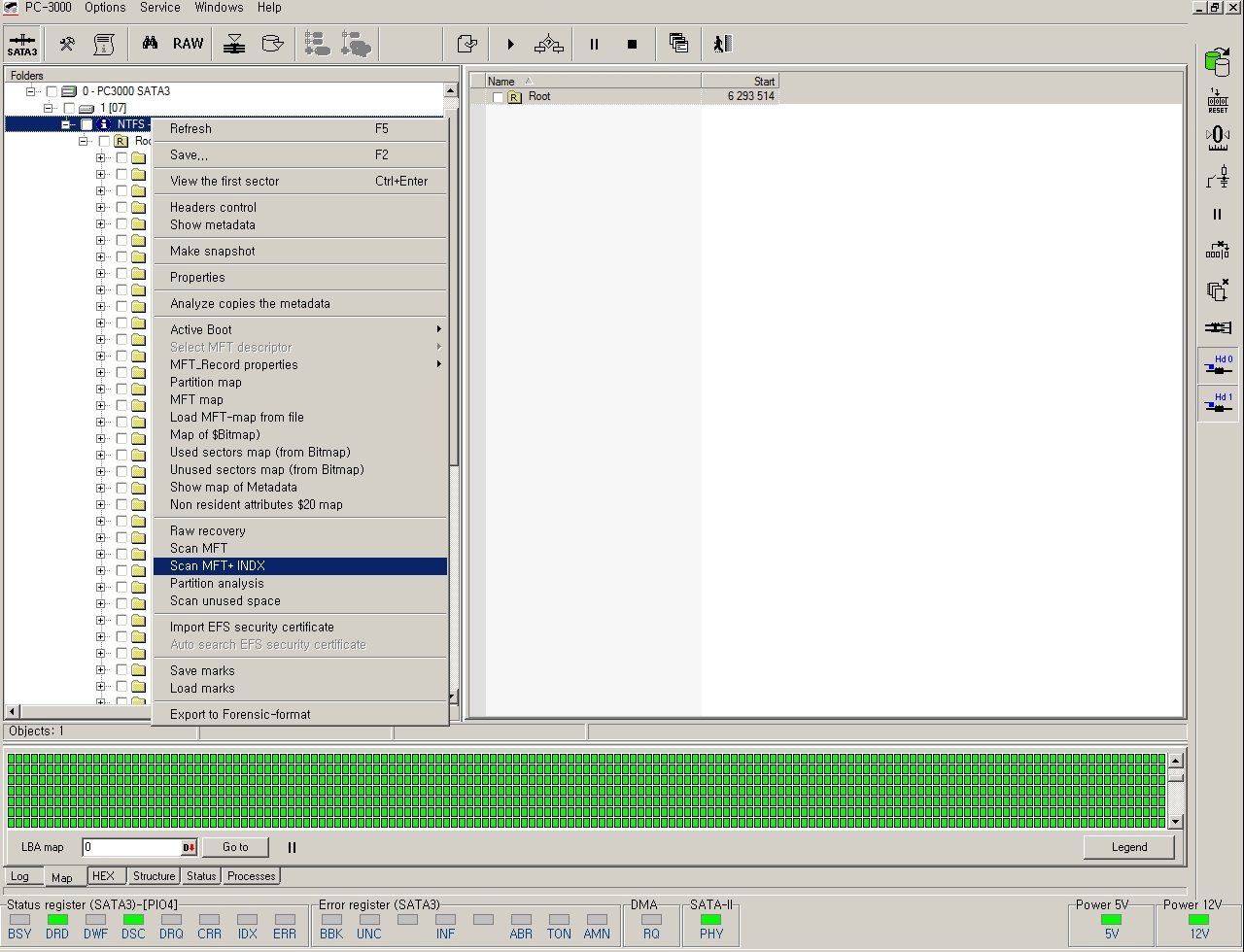The image size is (1244, 952).
Task: Tick the checkbox for partition 1 [07]
Action: tap(69, 108)
